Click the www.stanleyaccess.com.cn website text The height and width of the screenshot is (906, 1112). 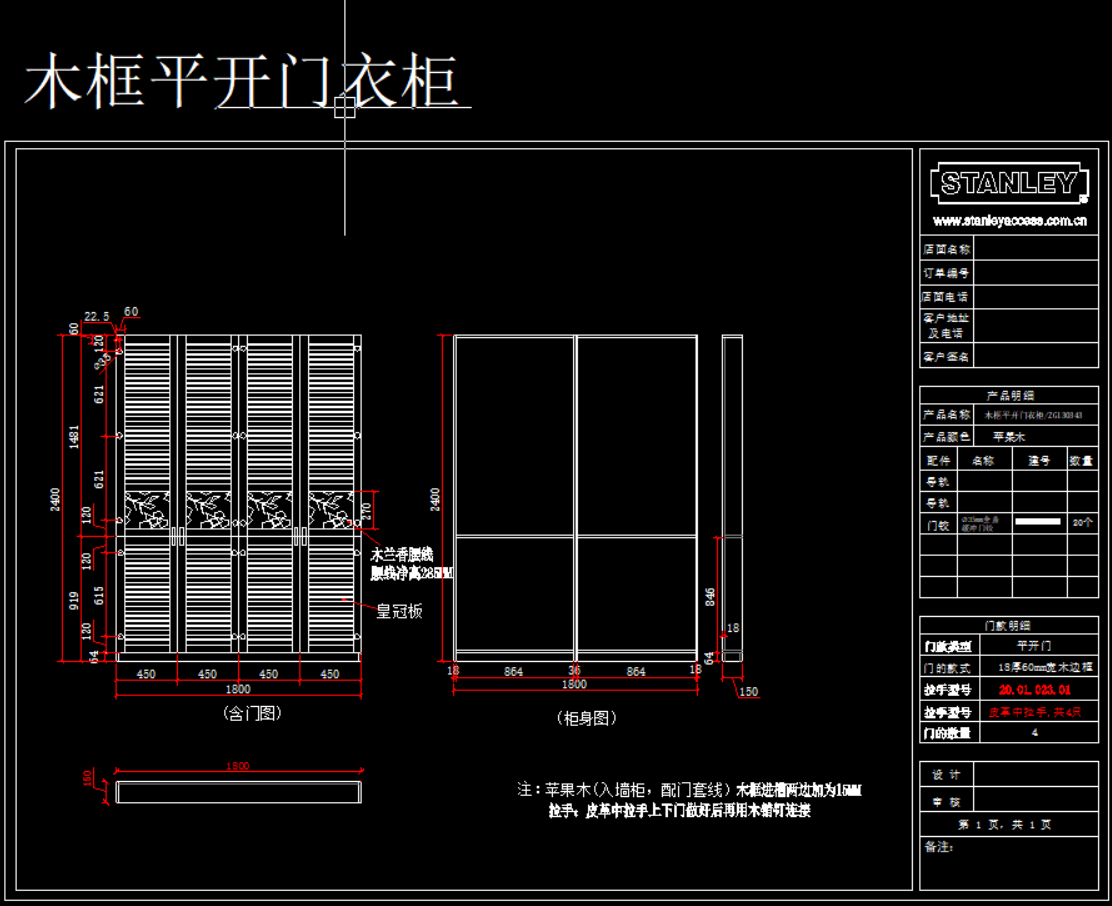[1008, 220]
